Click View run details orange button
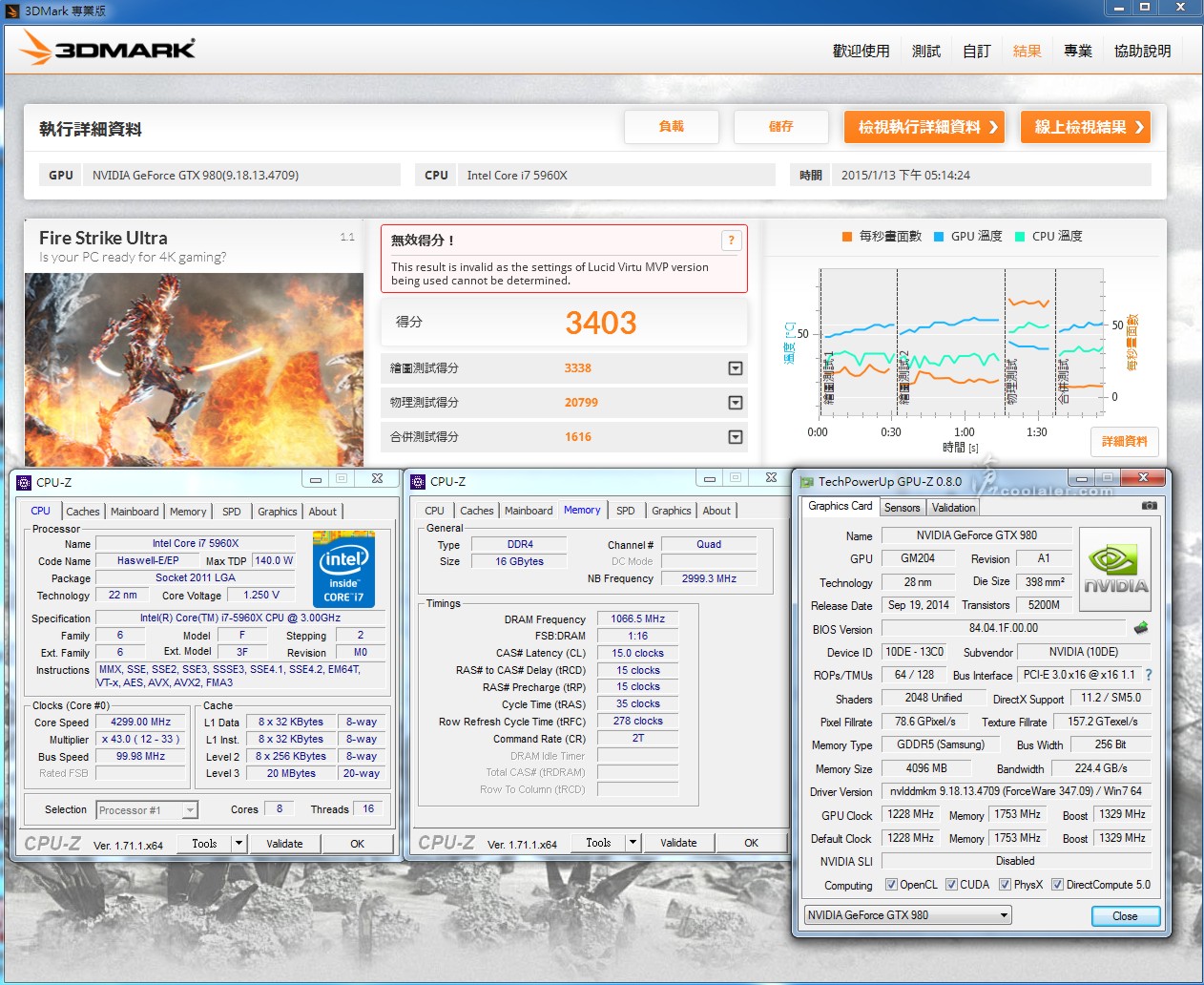The image size is (1204, 985). point(924,127)
